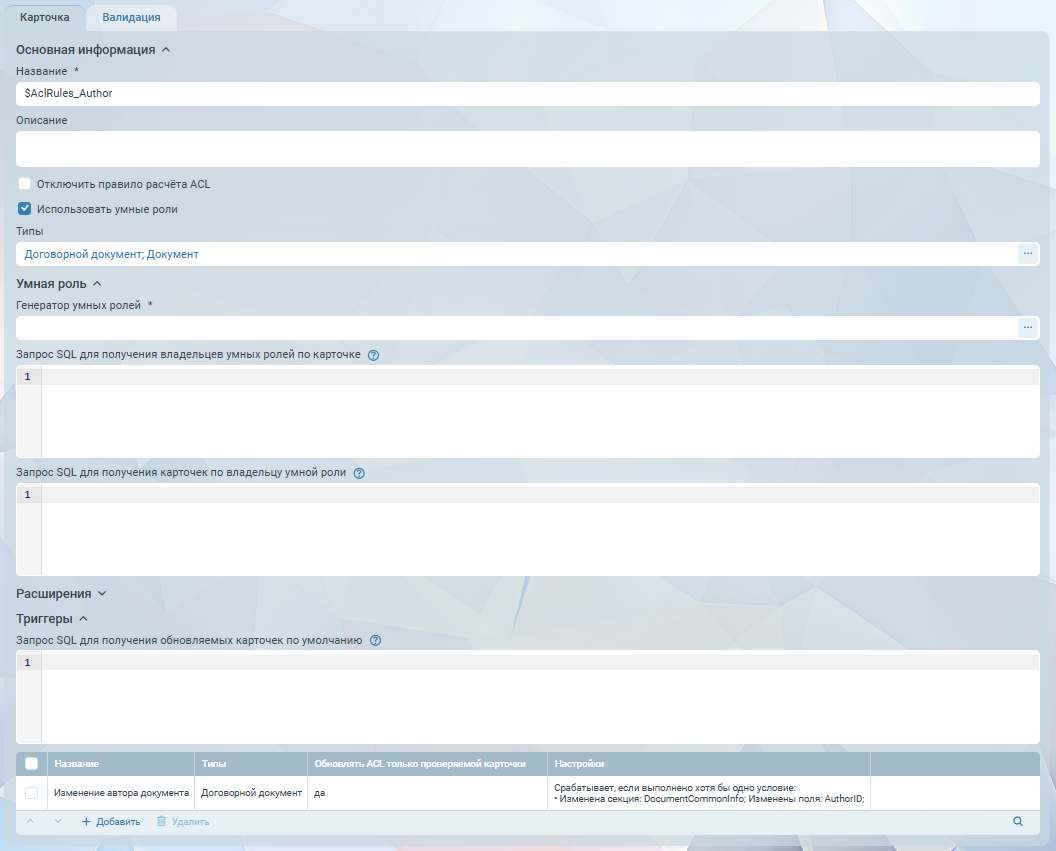Collapse the Триггеры section
Screen dimensions: 1056x851
83,619
